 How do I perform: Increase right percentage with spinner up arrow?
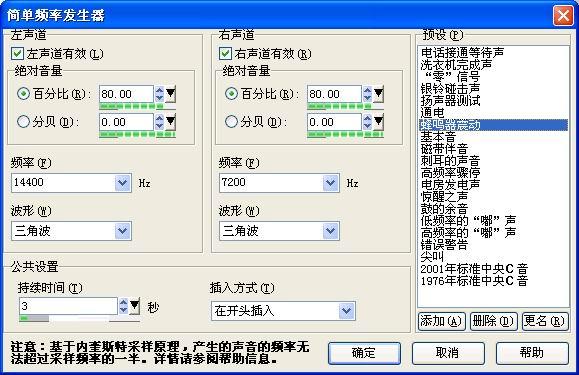click(x=367, y=90)
